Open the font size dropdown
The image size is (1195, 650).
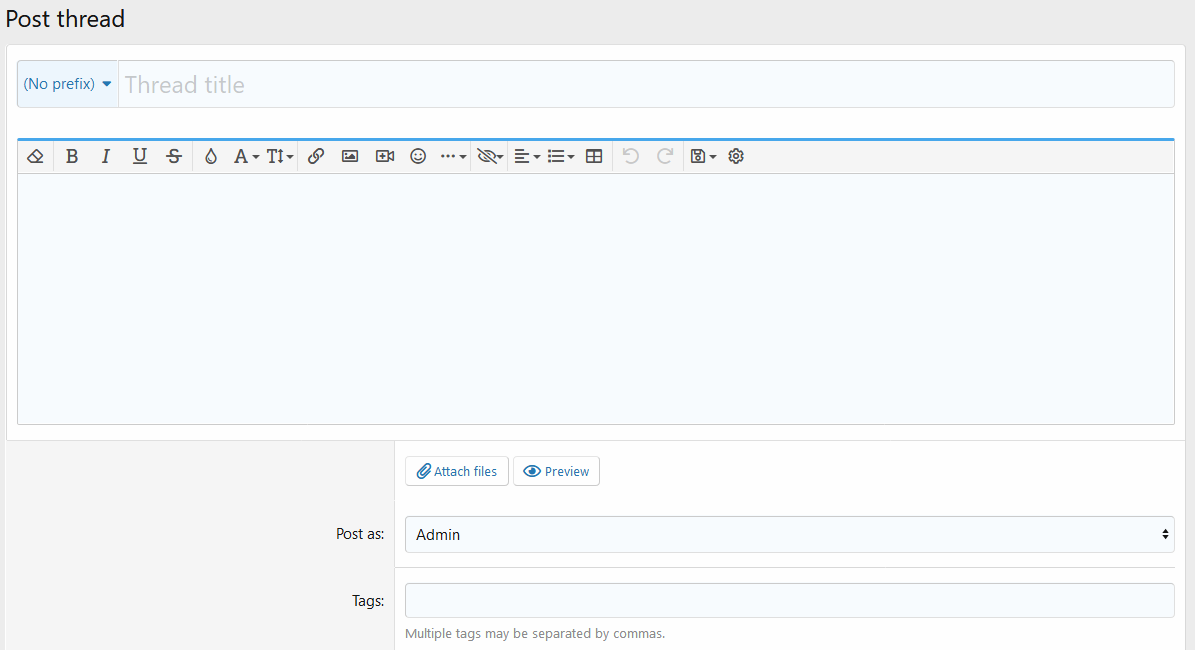coord(280,156)
